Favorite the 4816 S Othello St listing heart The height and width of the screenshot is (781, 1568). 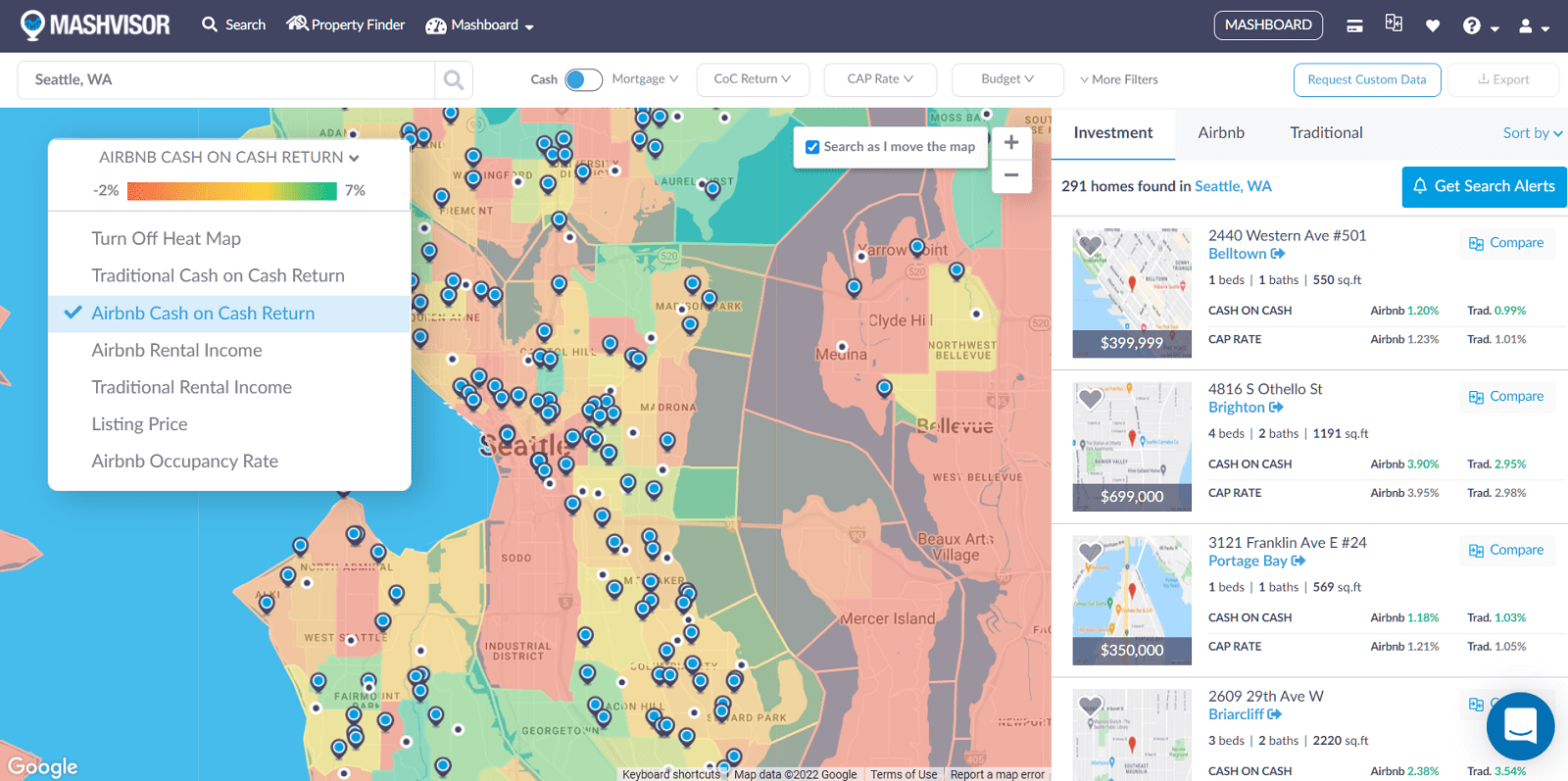tap(1091, 398)
